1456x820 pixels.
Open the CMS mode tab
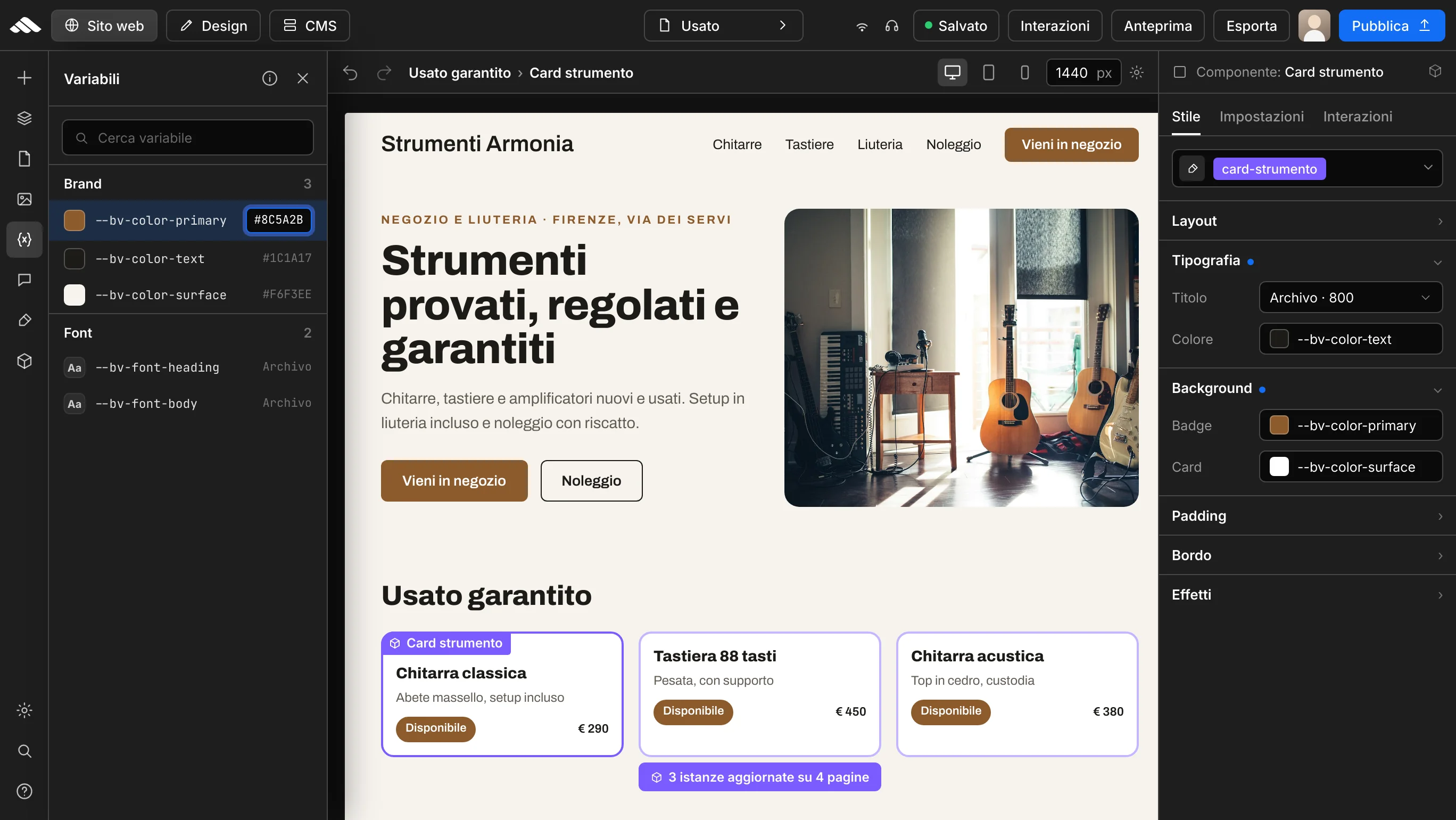pyautogui.click(x=309, y=26)
